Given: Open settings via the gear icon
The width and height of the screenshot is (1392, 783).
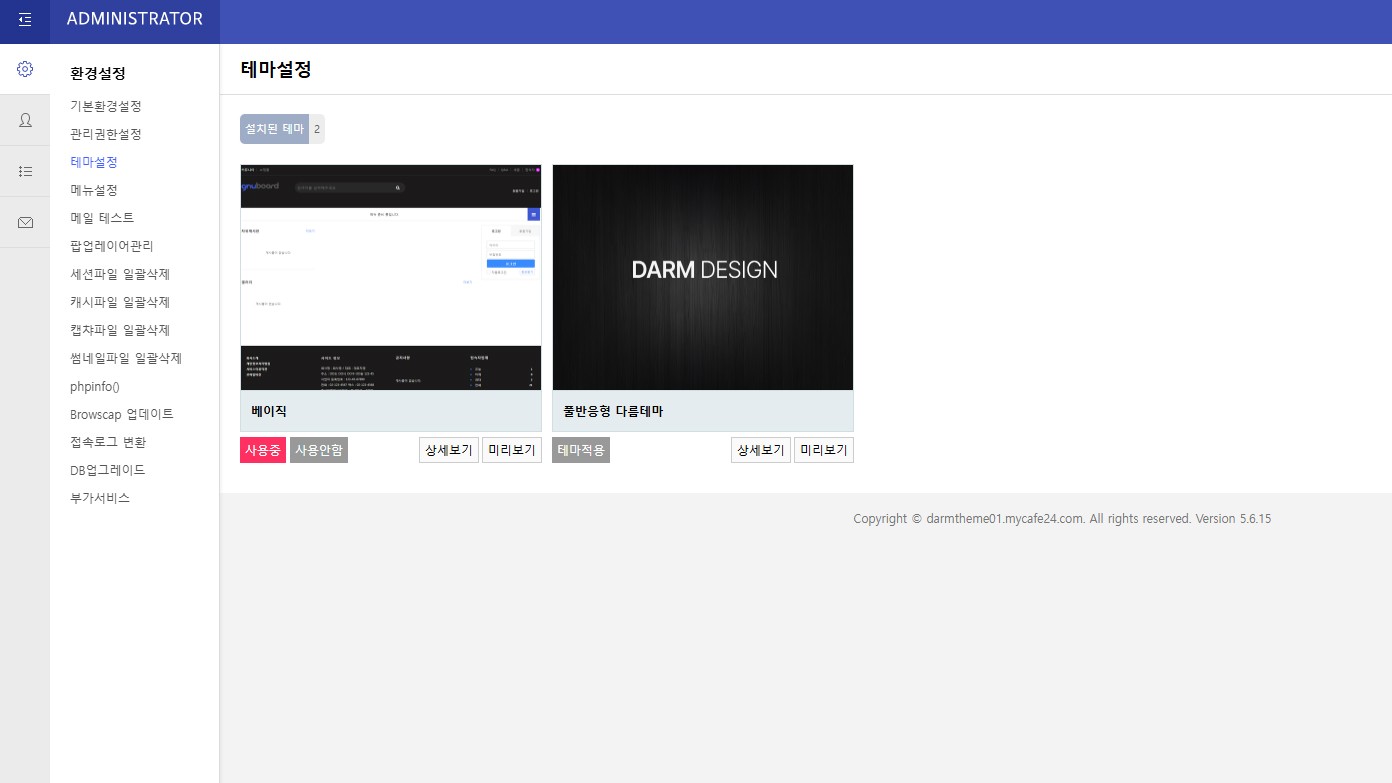Looking at the screenshot, I should pos(25,69).
